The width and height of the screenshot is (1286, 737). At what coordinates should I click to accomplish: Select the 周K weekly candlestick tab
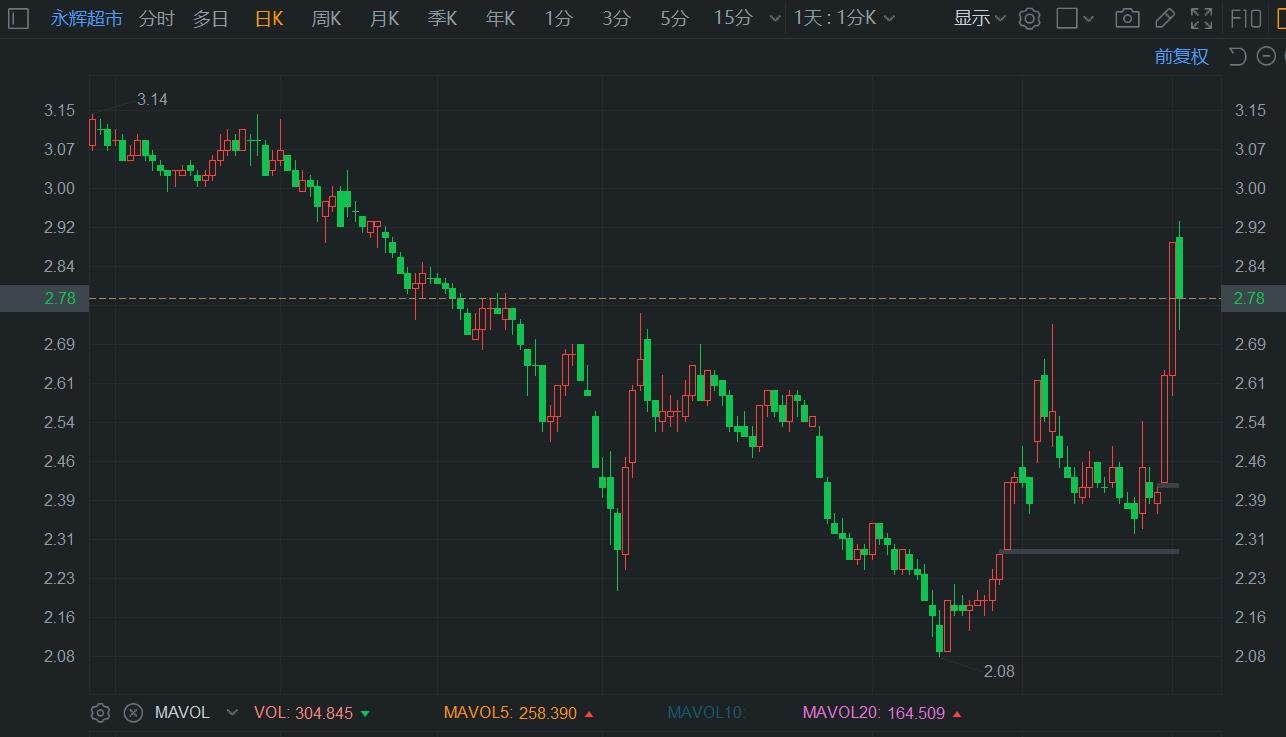click(326, 18)
